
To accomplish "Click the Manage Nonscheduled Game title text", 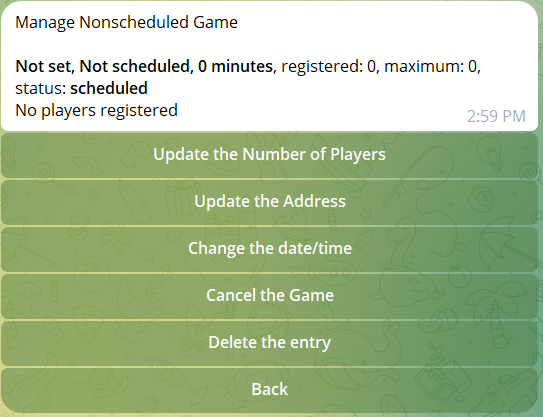I will point(126,23).
